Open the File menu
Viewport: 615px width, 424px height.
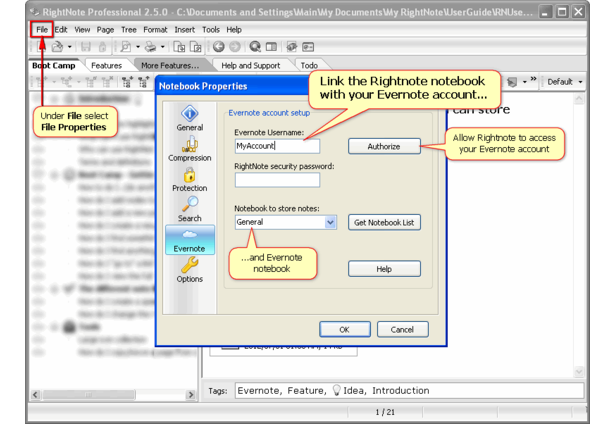point(42,29)
